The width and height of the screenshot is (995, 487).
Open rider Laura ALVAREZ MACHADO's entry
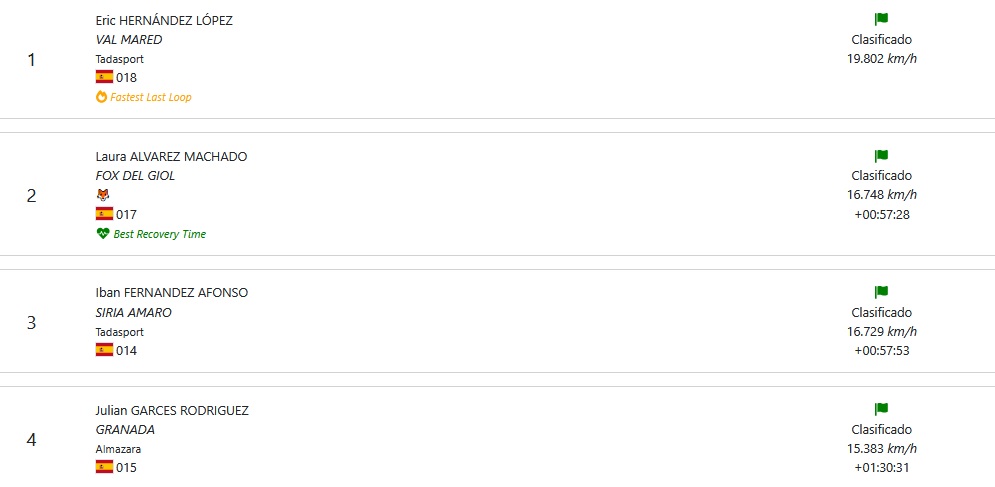(171, 156)
